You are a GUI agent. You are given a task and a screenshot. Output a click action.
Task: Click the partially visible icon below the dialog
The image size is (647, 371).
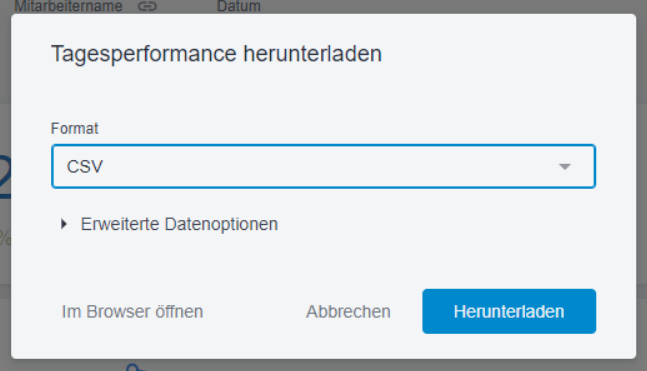coord(135,367)
